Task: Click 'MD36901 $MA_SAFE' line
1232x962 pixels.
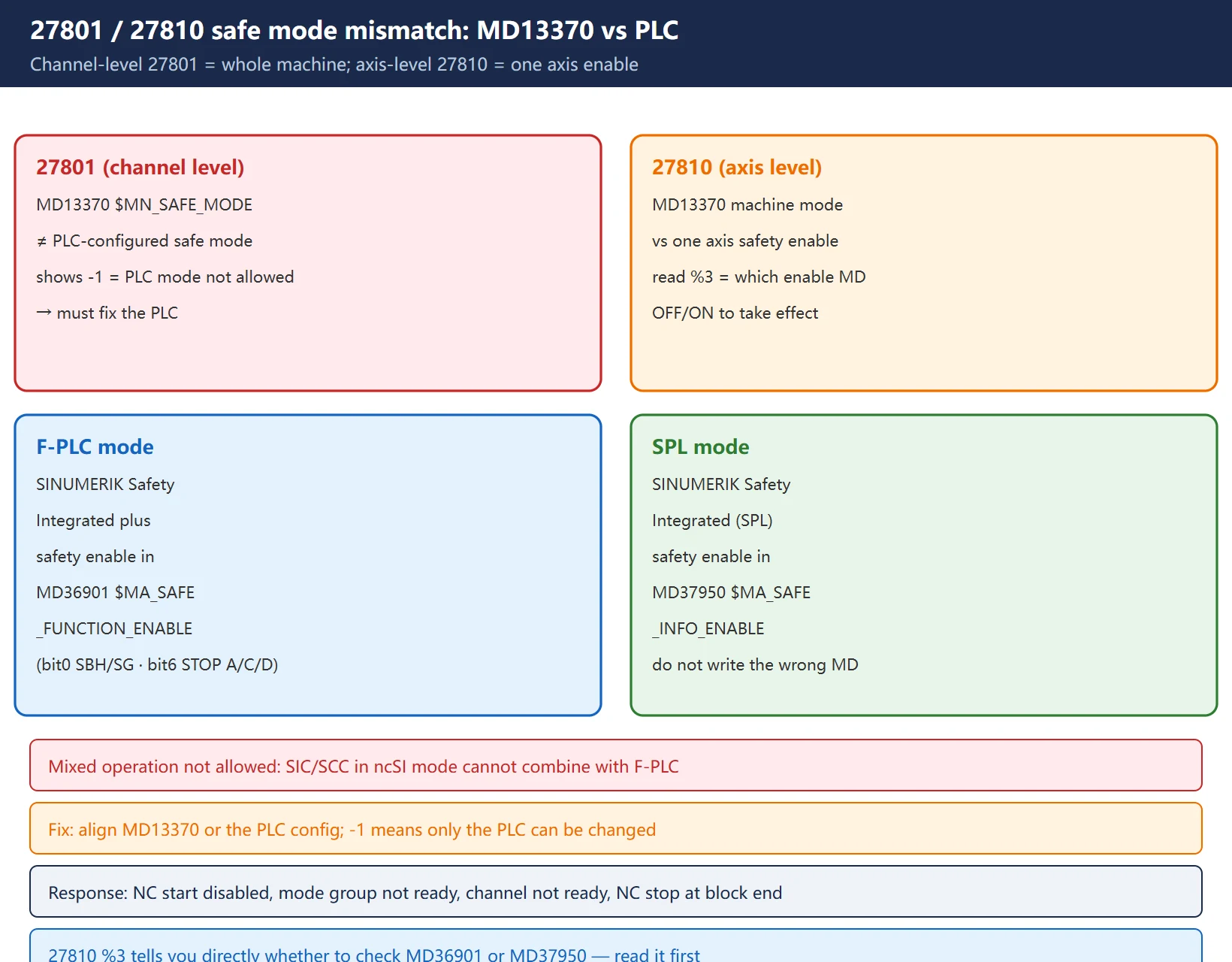Action: pyautogui.click(x=116, y=592)
